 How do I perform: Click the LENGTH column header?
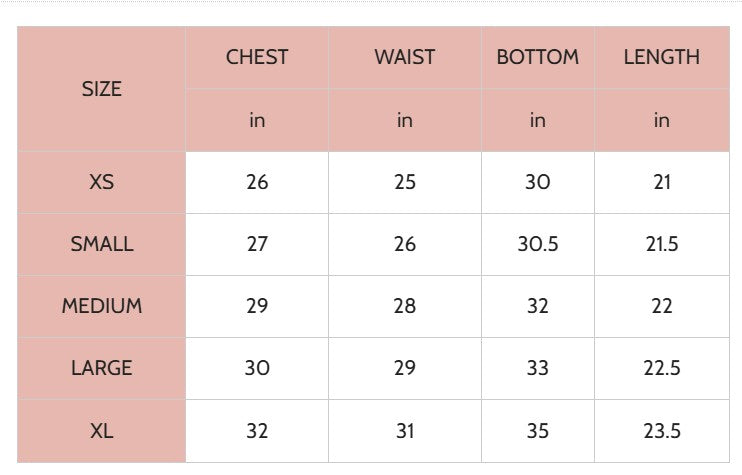click(661, 57)
